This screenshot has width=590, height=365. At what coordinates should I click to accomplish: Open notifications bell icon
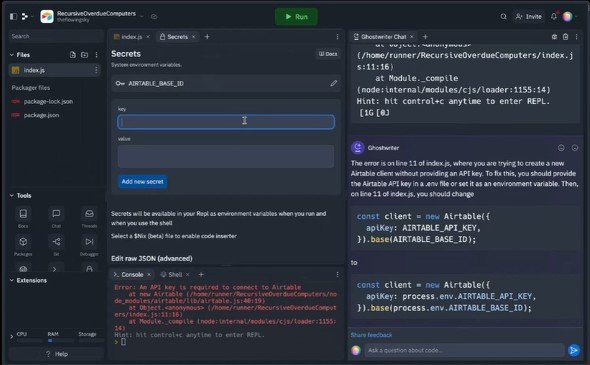(554, 16)
